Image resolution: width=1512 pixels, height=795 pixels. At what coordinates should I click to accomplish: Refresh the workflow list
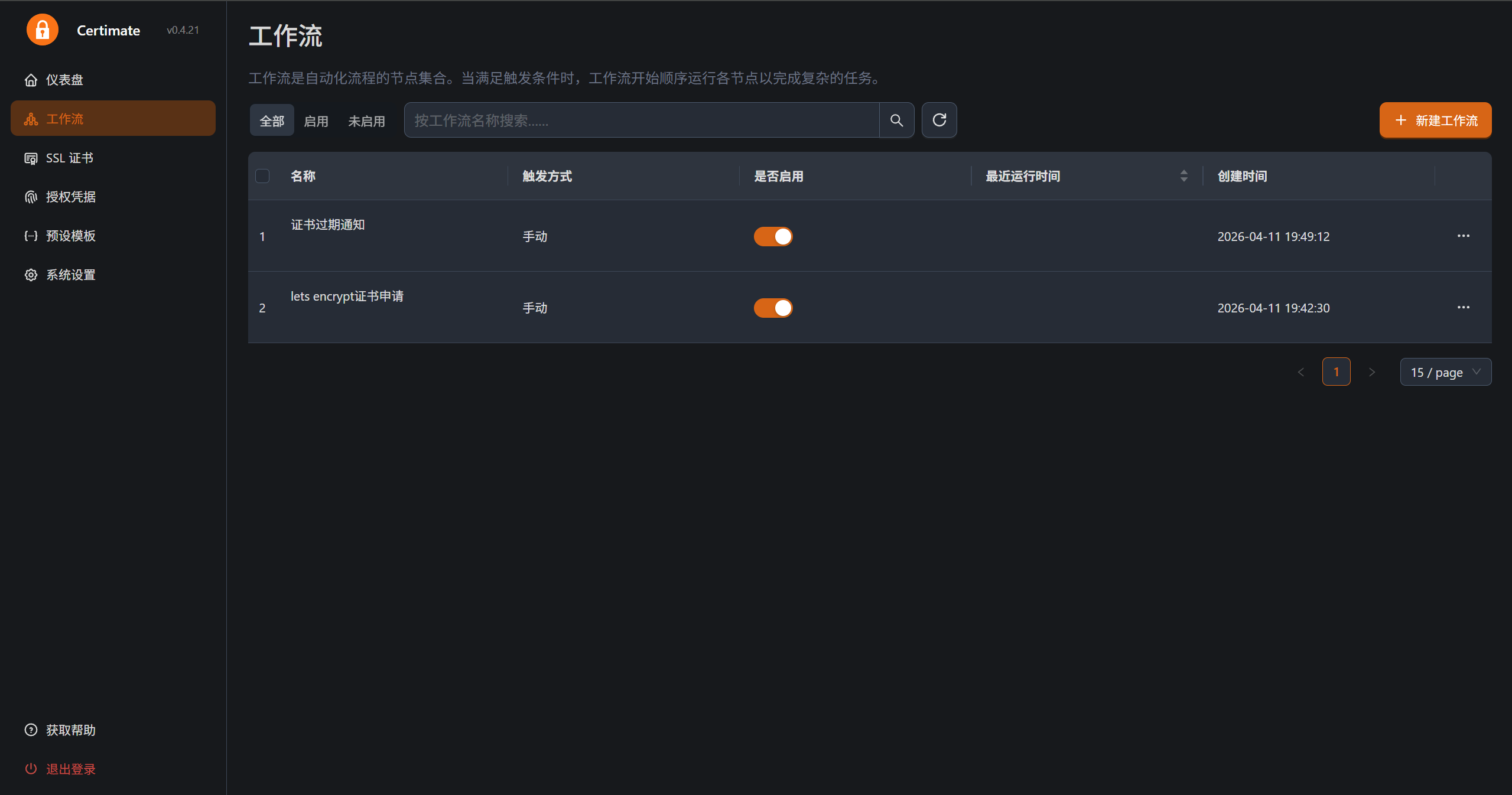pos(939,120)
